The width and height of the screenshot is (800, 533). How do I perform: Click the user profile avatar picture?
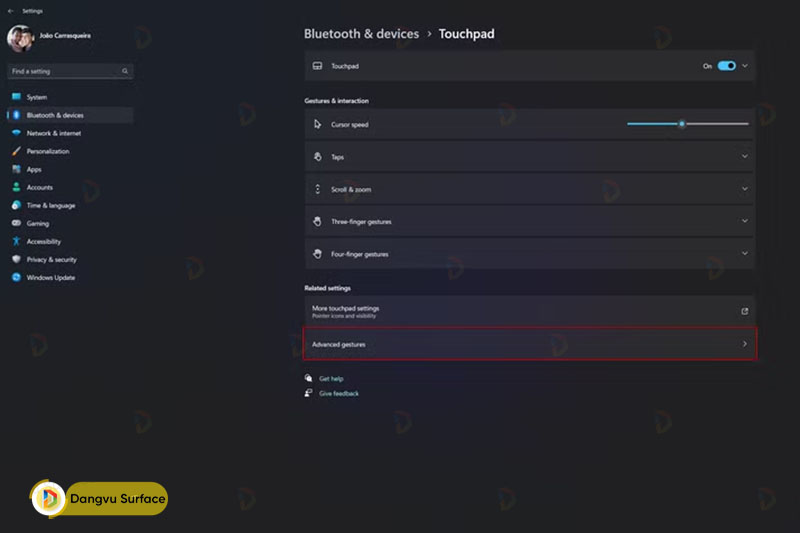pyautogui.click(x=20, y=38)
